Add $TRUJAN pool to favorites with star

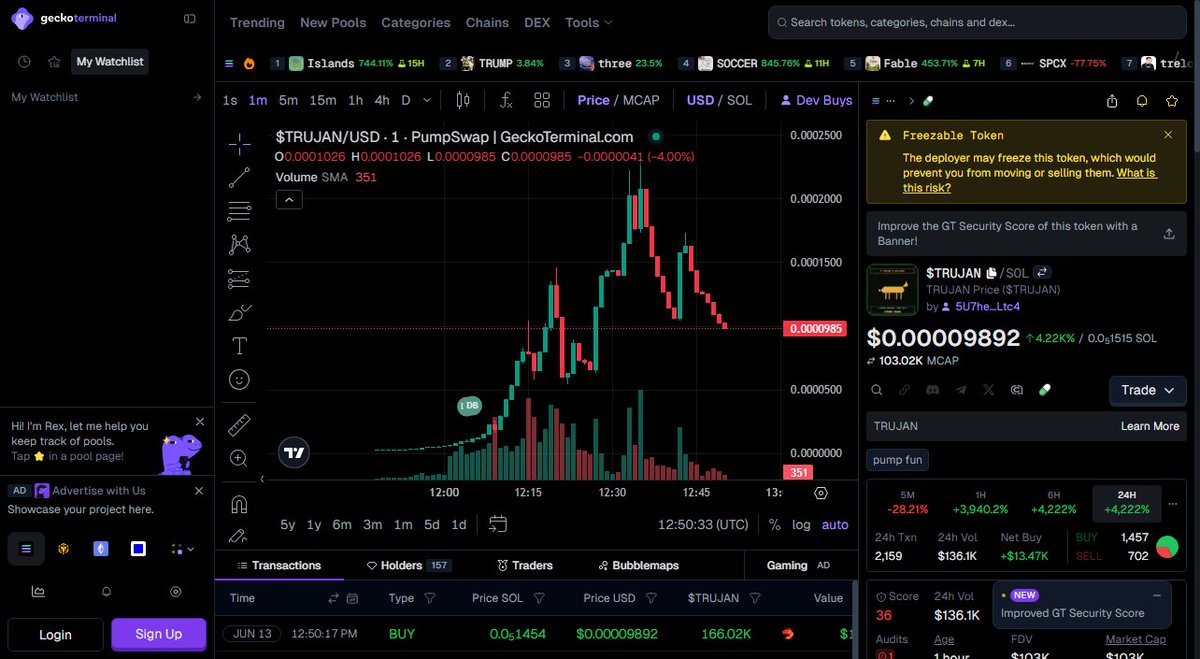tap(1171, 101)
